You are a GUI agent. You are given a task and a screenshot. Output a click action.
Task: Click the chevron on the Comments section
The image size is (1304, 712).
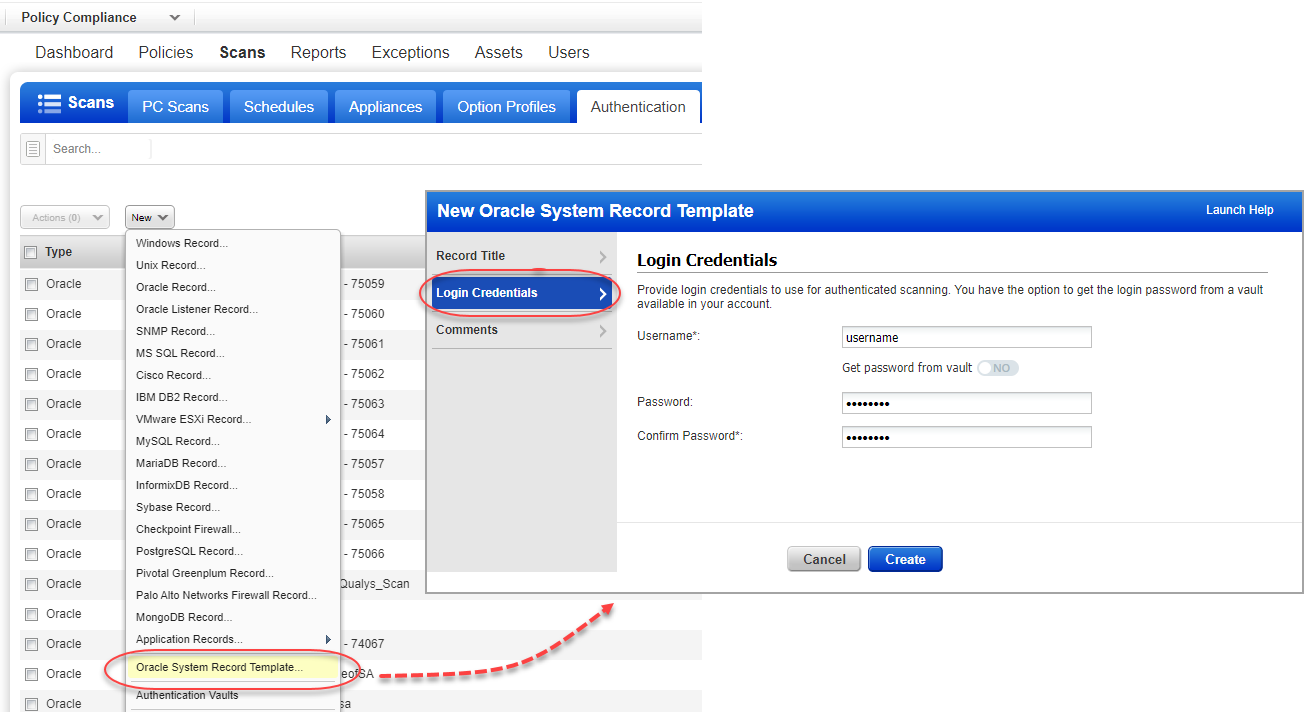click(602, 330)
